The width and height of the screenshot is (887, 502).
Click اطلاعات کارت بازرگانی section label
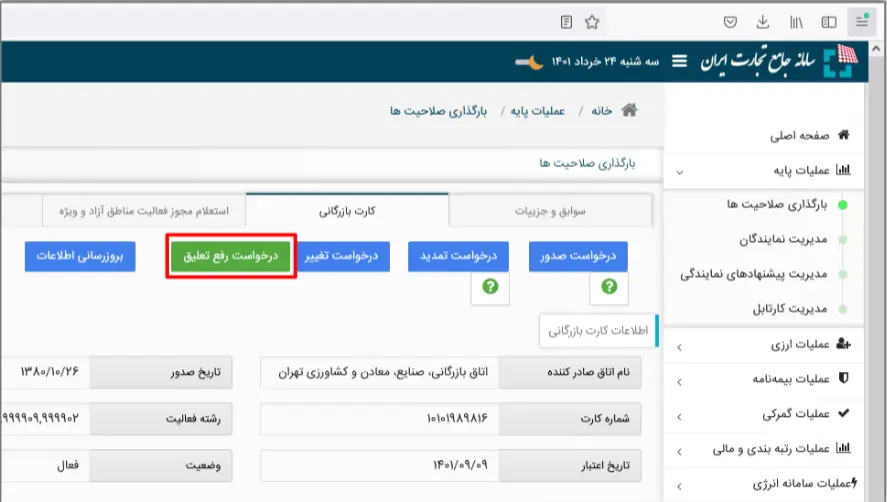click(598, 331)
